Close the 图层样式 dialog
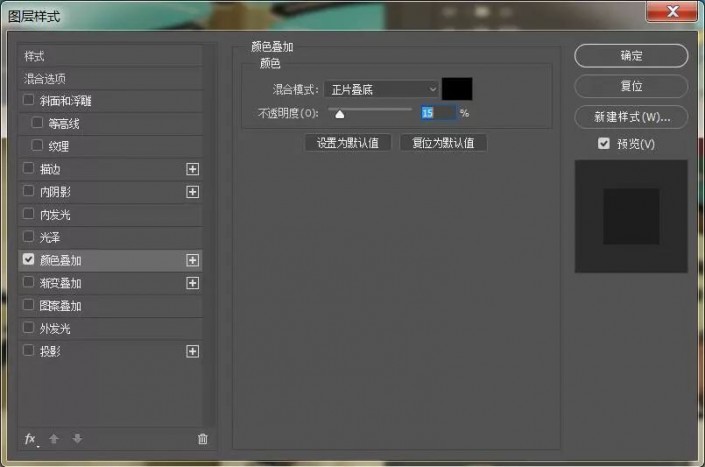 672,11
